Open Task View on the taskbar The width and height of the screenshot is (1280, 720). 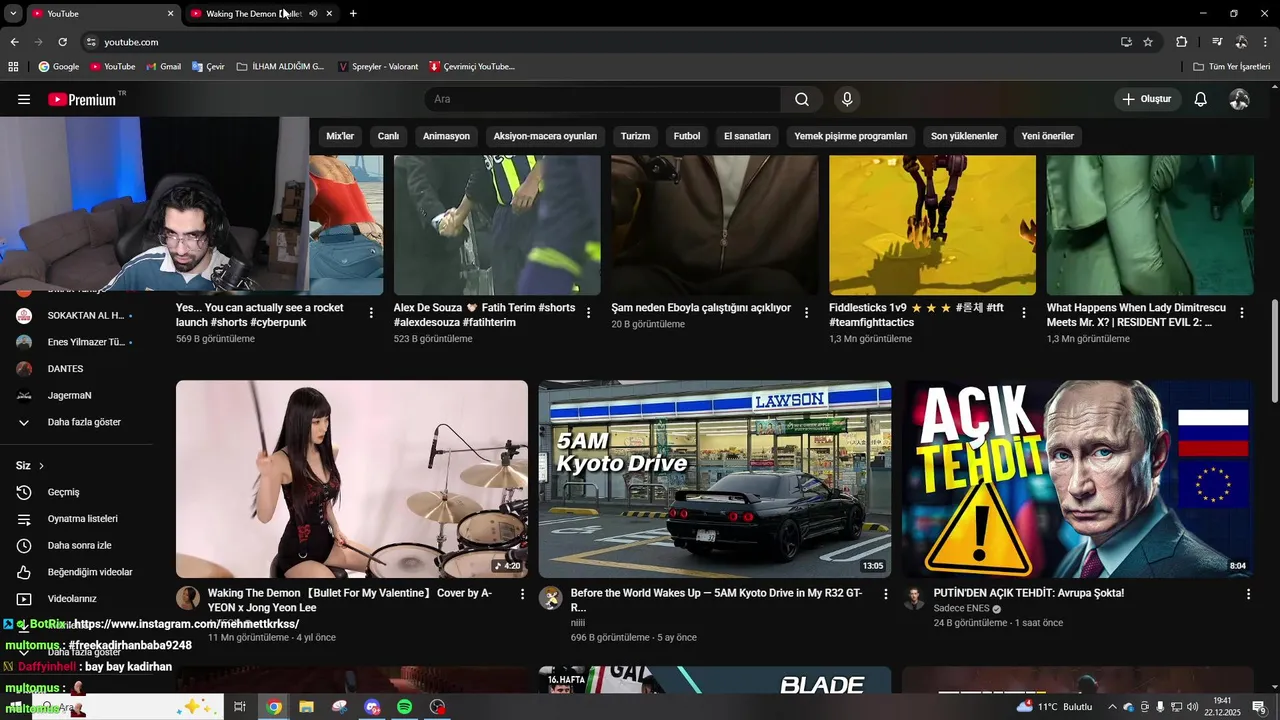(x=240, y=707)
